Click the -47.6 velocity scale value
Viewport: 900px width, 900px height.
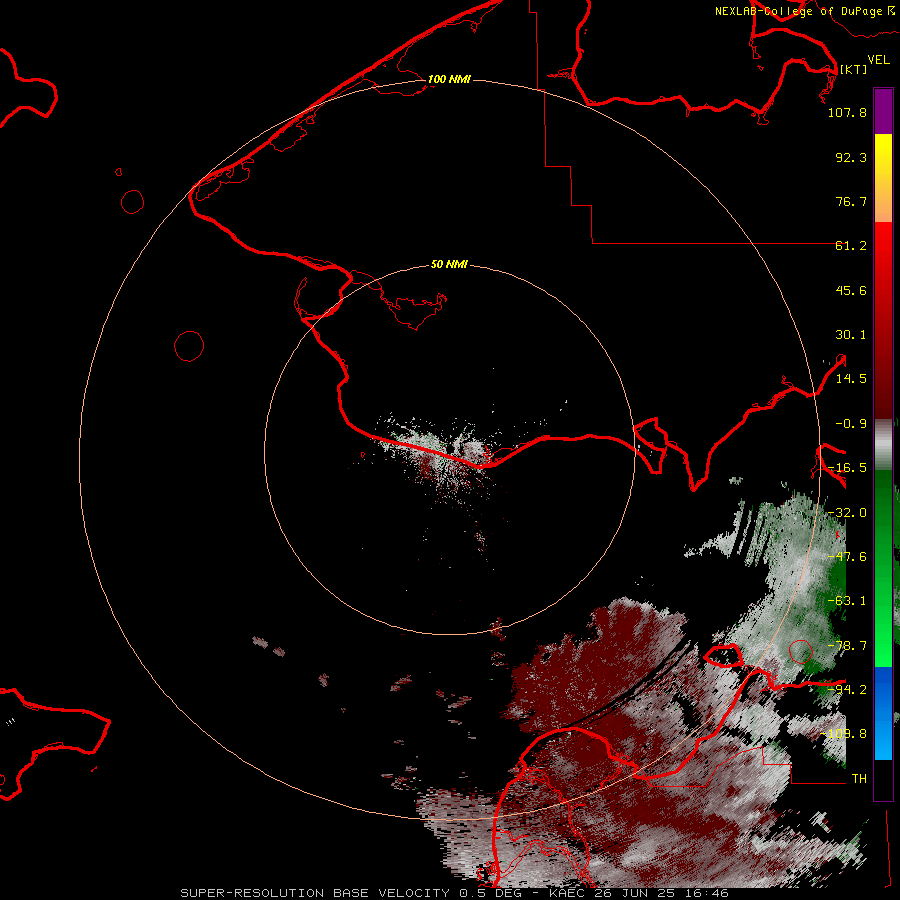coord(847,557)
